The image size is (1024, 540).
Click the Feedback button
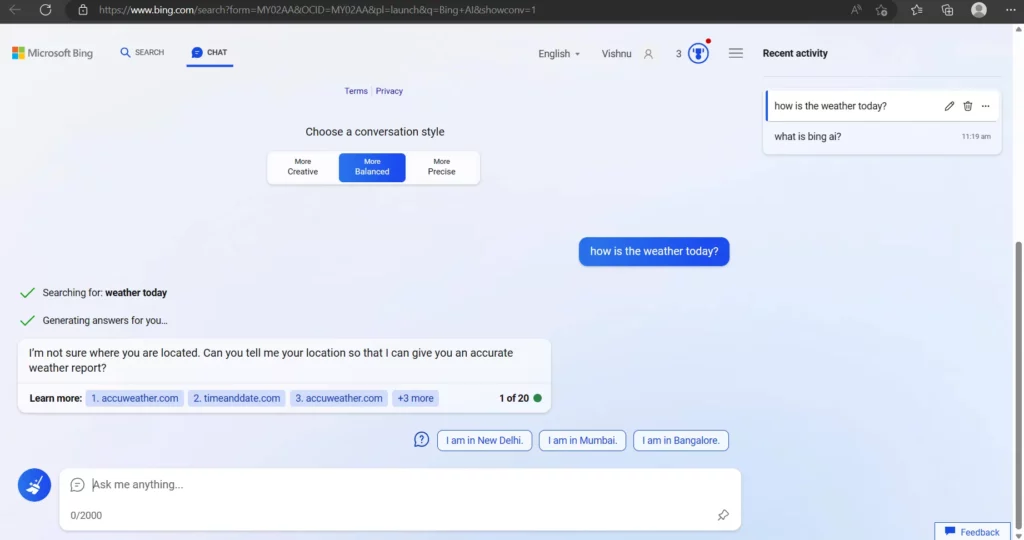(972, 532)
